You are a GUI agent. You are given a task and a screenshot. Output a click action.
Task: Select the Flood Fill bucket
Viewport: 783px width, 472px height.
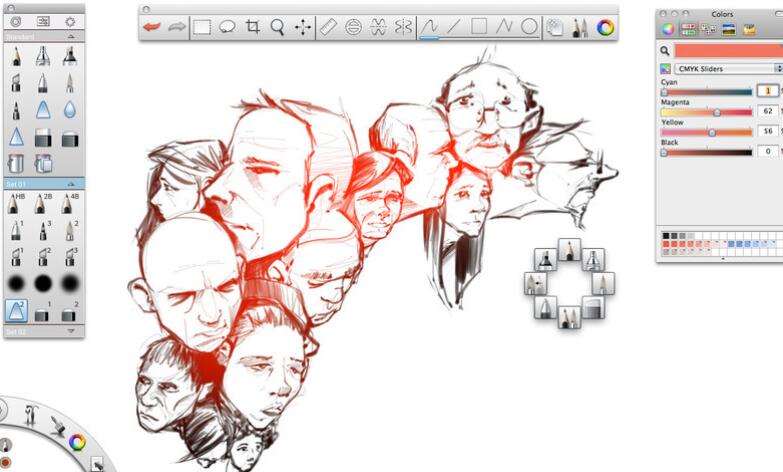[16, 164]
